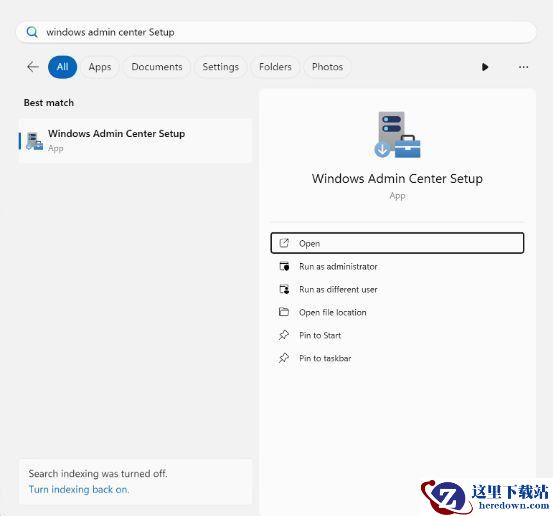Click the Run as different user icon
This screenshot has width=553, height=516.
click(x=284, y=289)
